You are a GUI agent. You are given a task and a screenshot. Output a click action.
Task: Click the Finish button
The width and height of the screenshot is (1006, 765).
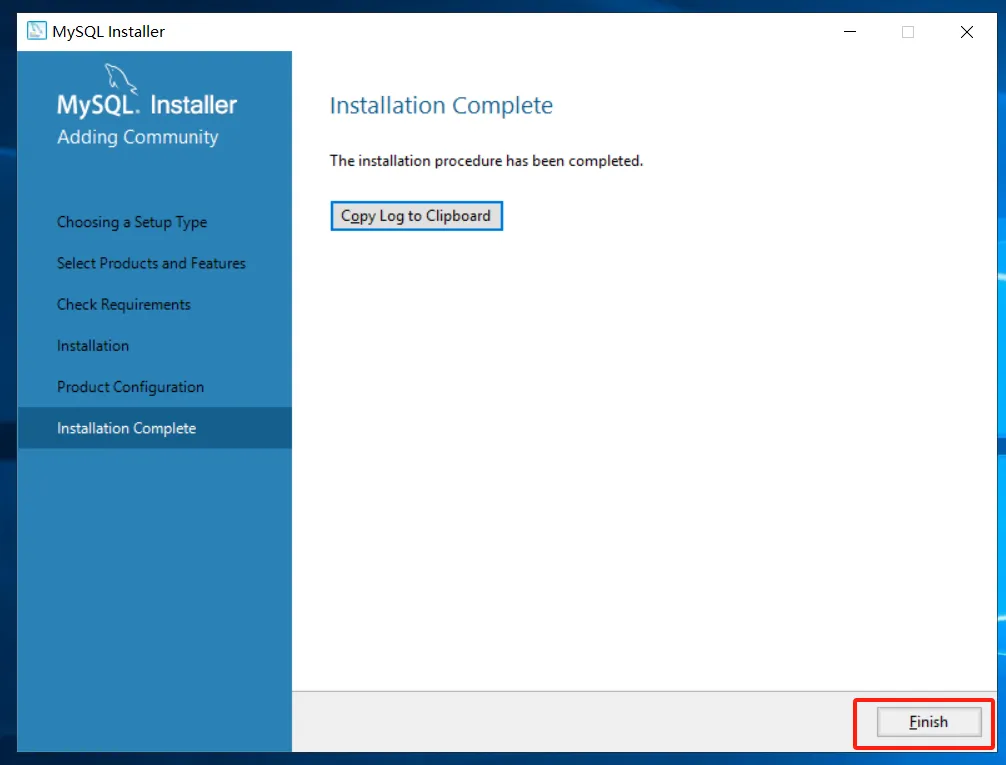tap(928, 722)
